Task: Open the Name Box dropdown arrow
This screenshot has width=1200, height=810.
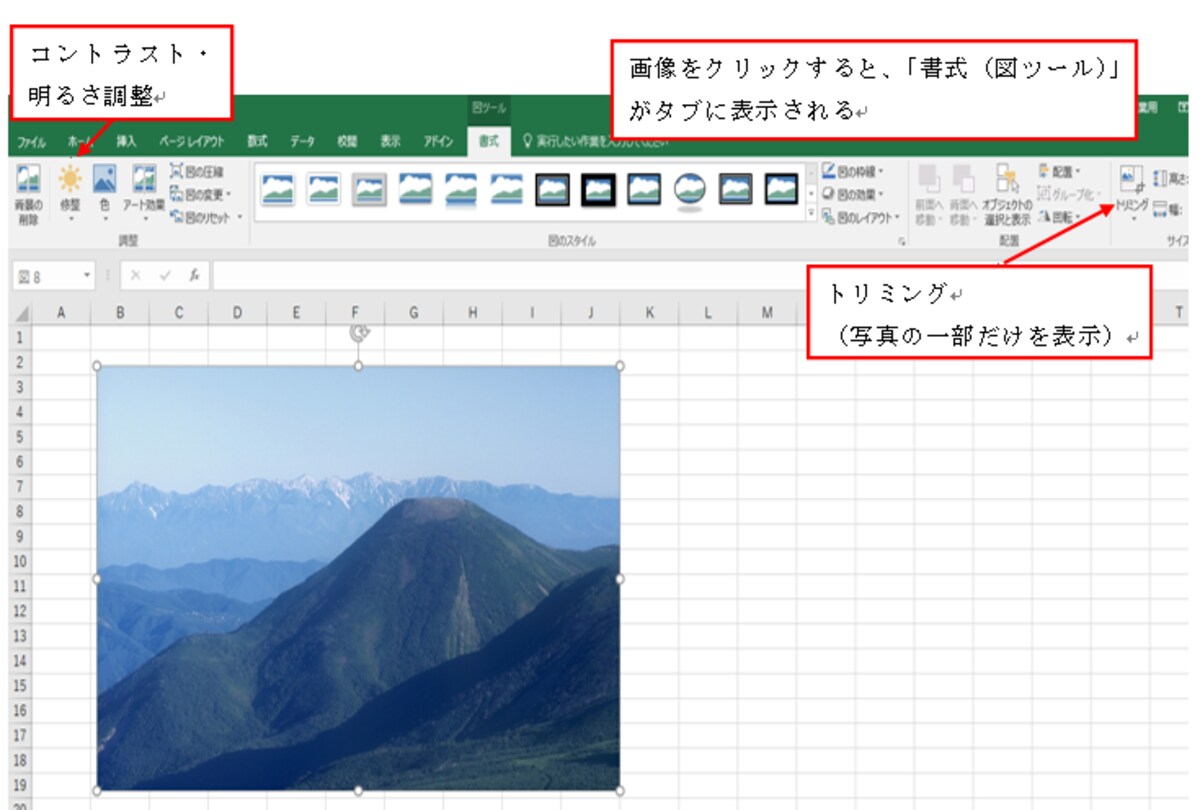Action: 87,275
